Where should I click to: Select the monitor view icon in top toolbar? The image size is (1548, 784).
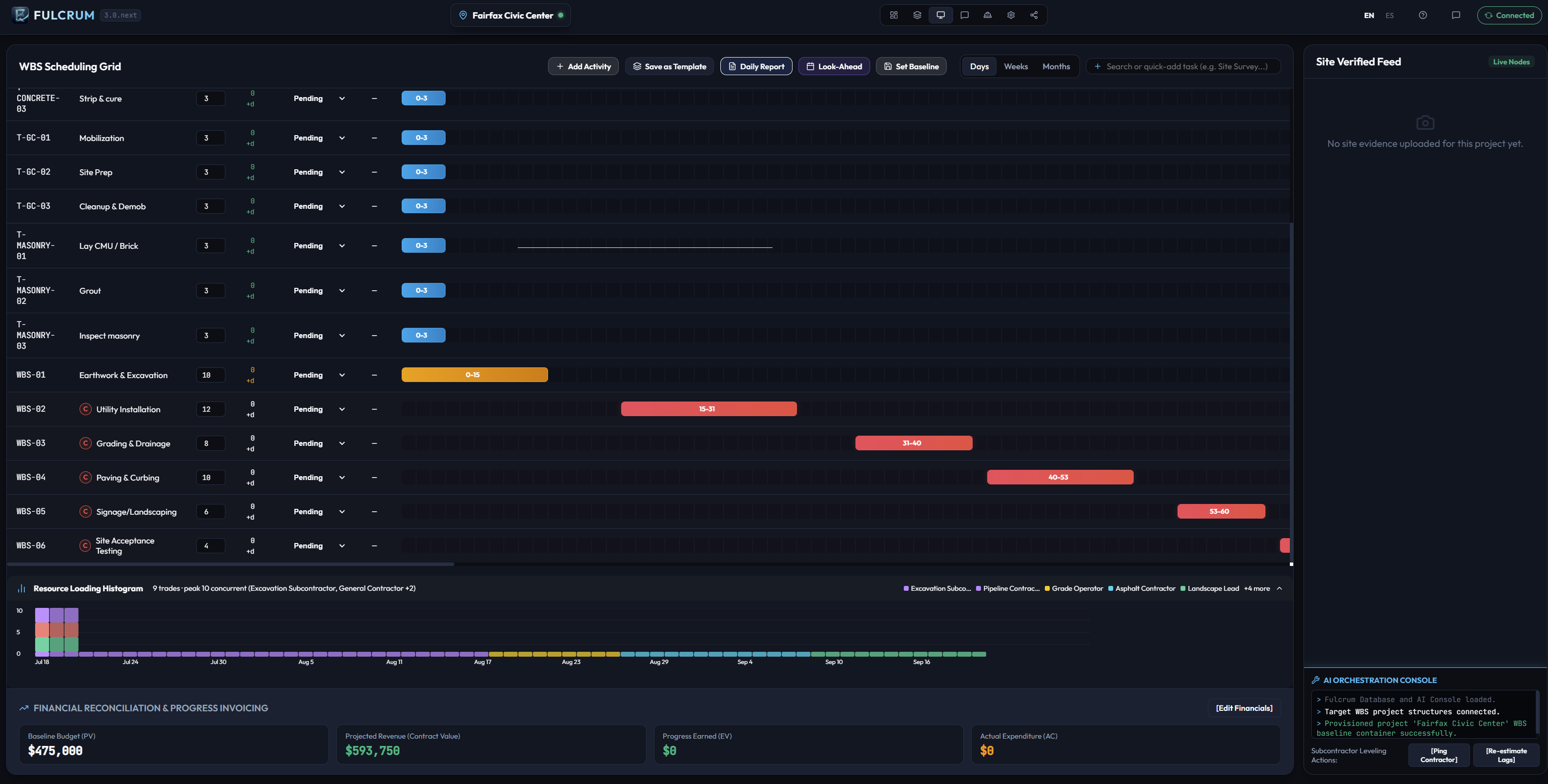point(940,15)
